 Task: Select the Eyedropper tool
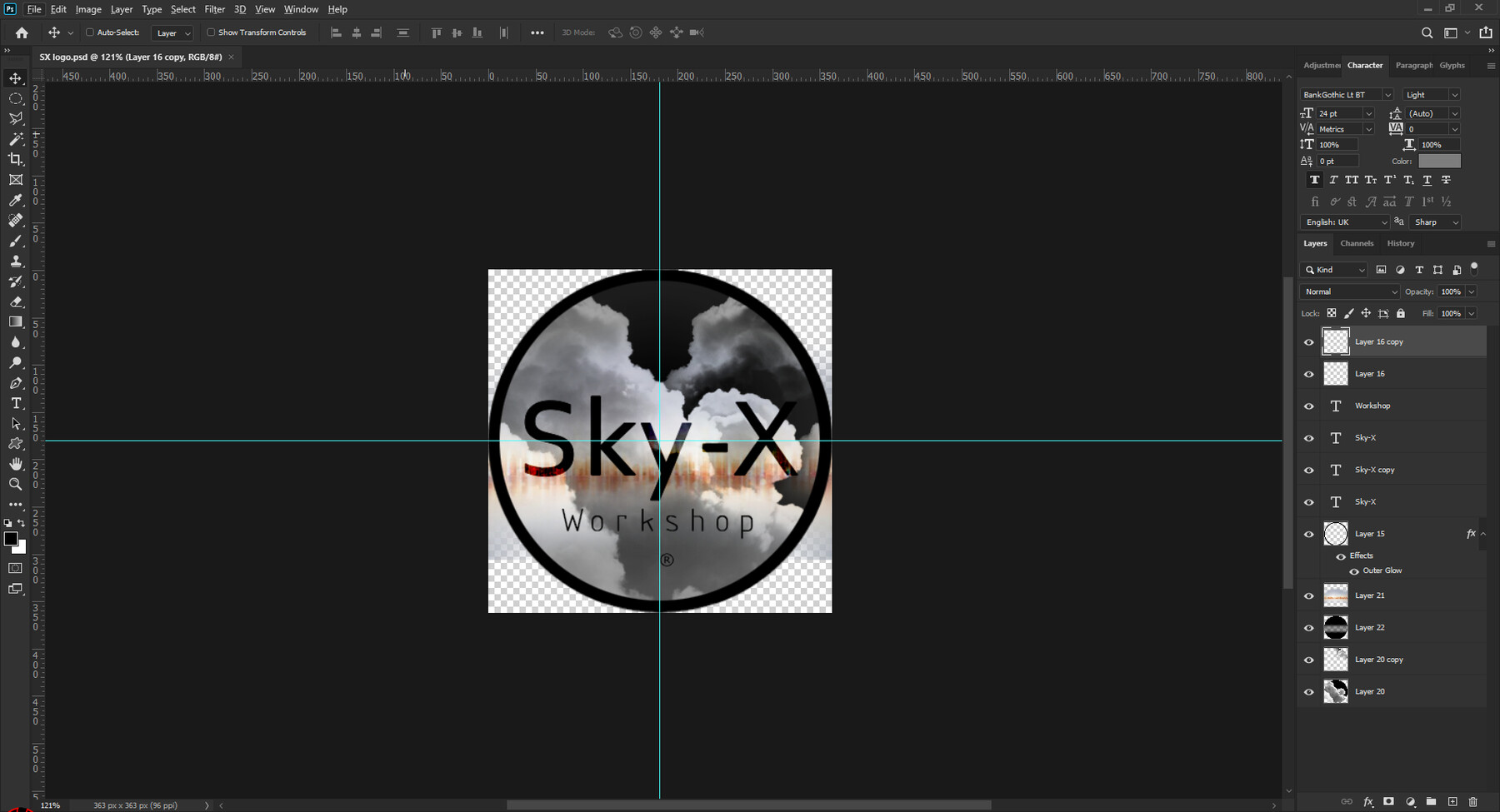pos(15,200)
